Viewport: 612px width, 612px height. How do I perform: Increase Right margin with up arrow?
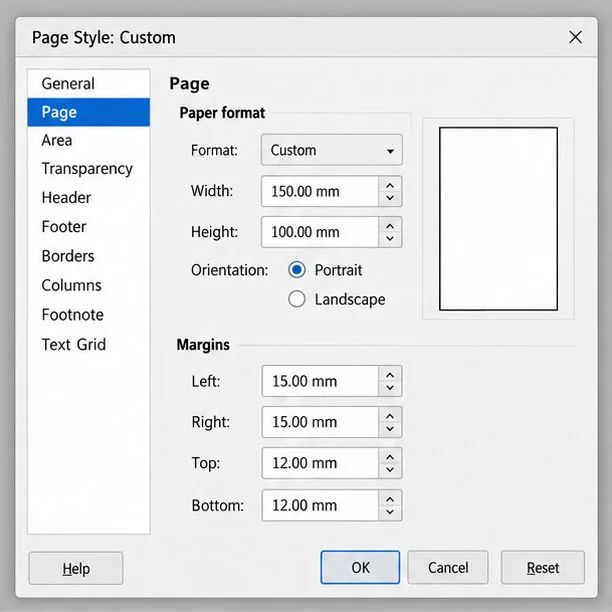(390, 416)
